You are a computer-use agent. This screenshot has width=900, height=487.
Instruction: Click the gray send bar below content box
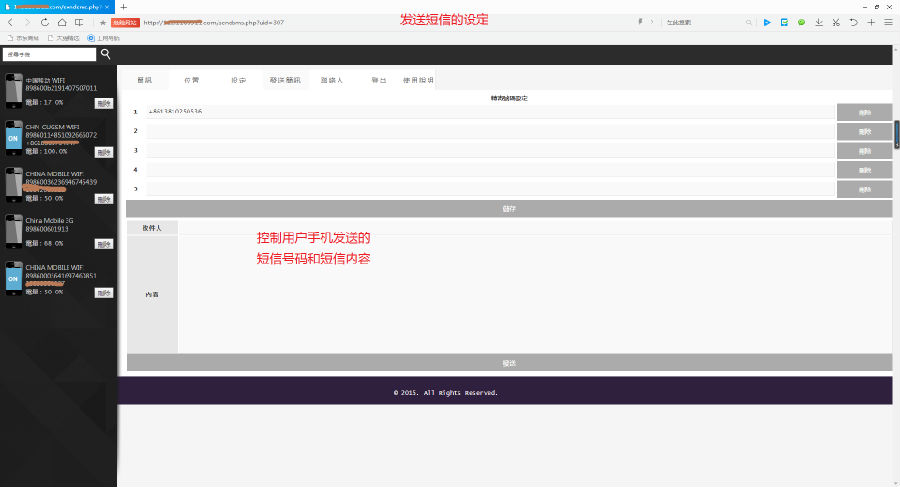509,363
